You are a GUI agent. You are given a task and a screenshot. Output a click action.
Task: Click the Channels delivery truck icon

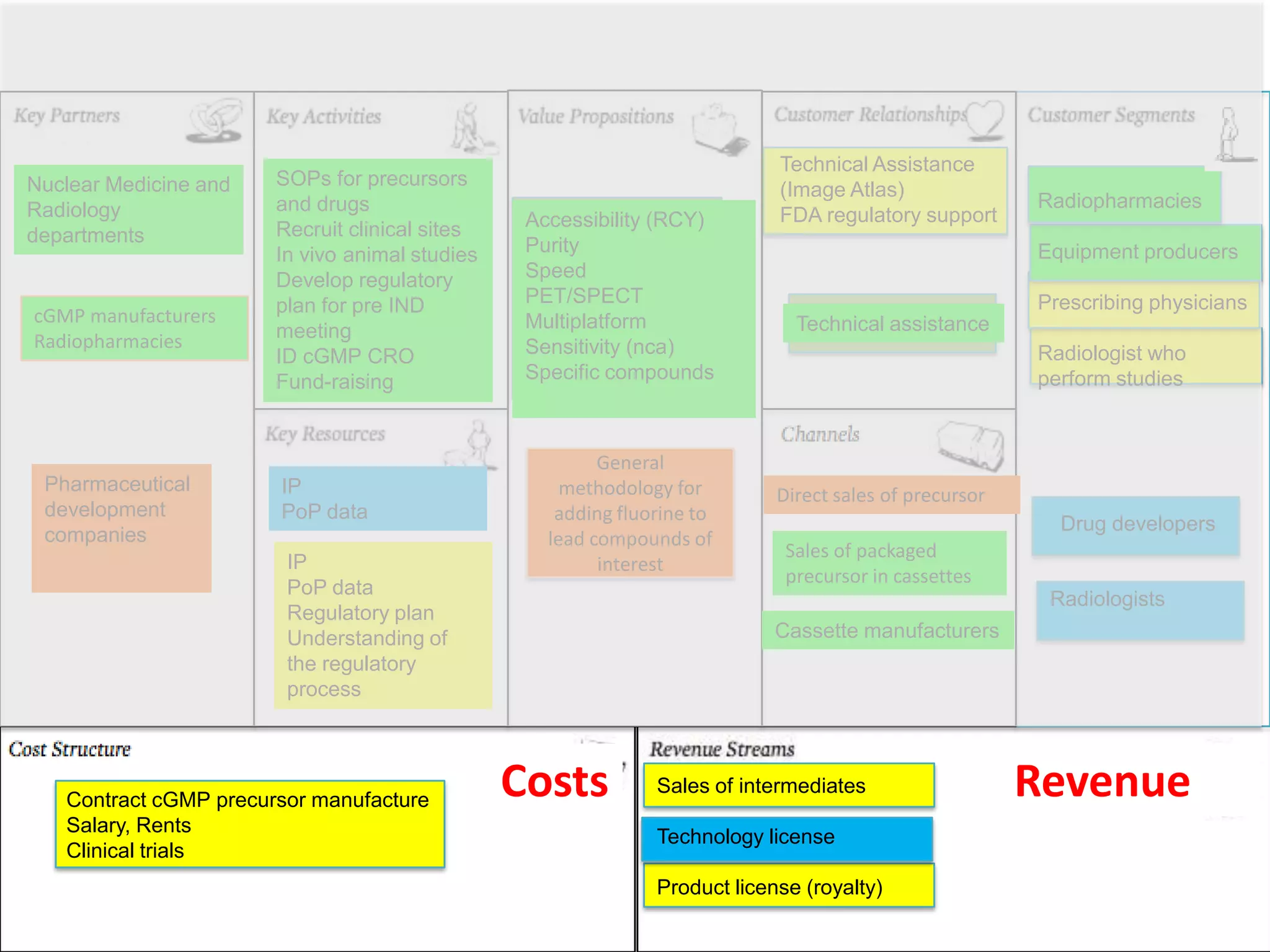pos(970,445)
